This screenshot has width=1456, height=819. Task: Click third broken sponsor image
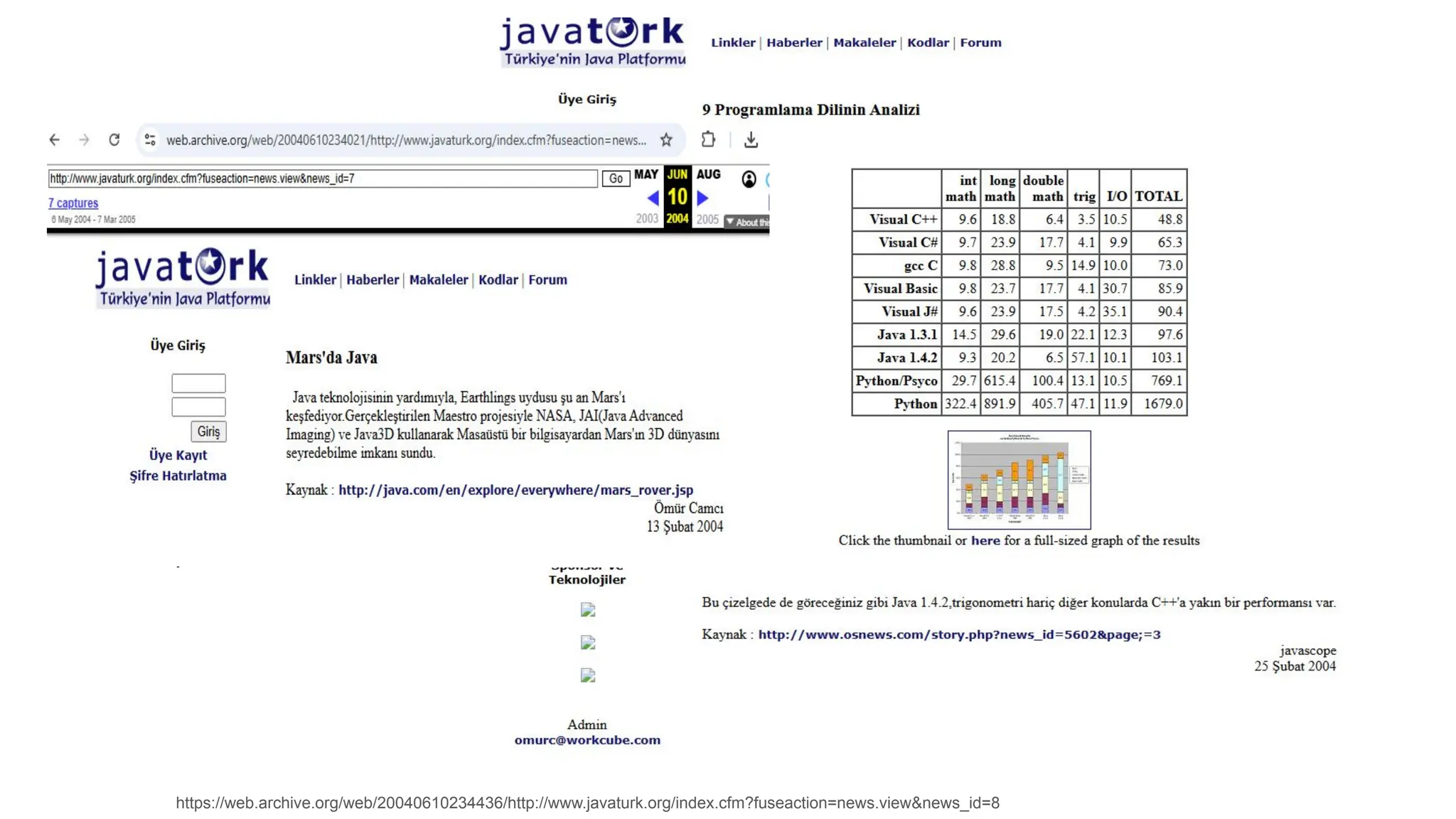pos(588,675)
